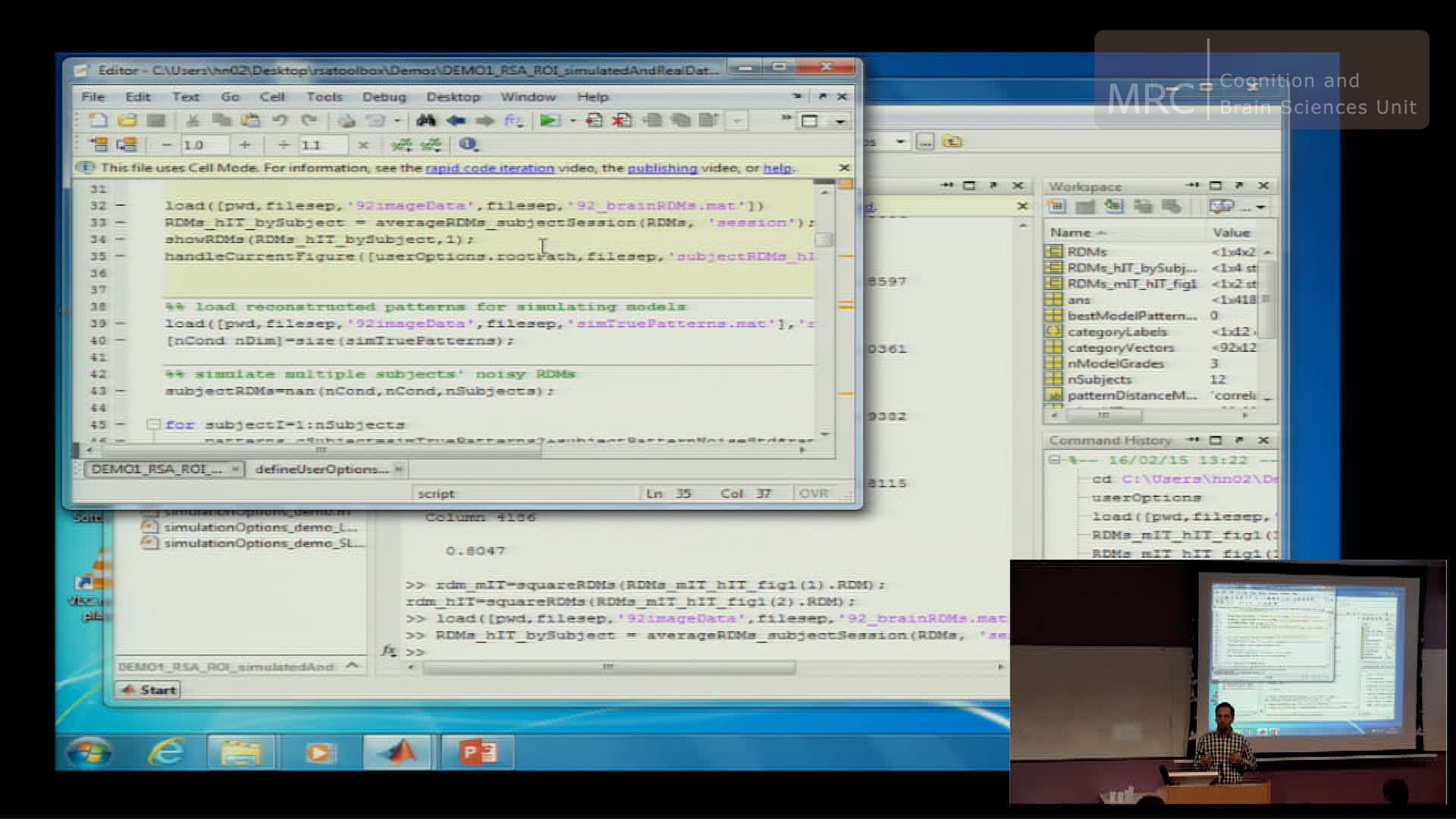Click Import data icon in Workspace toolbar
Screen dimensions: 1456x819
(1113, 206)
